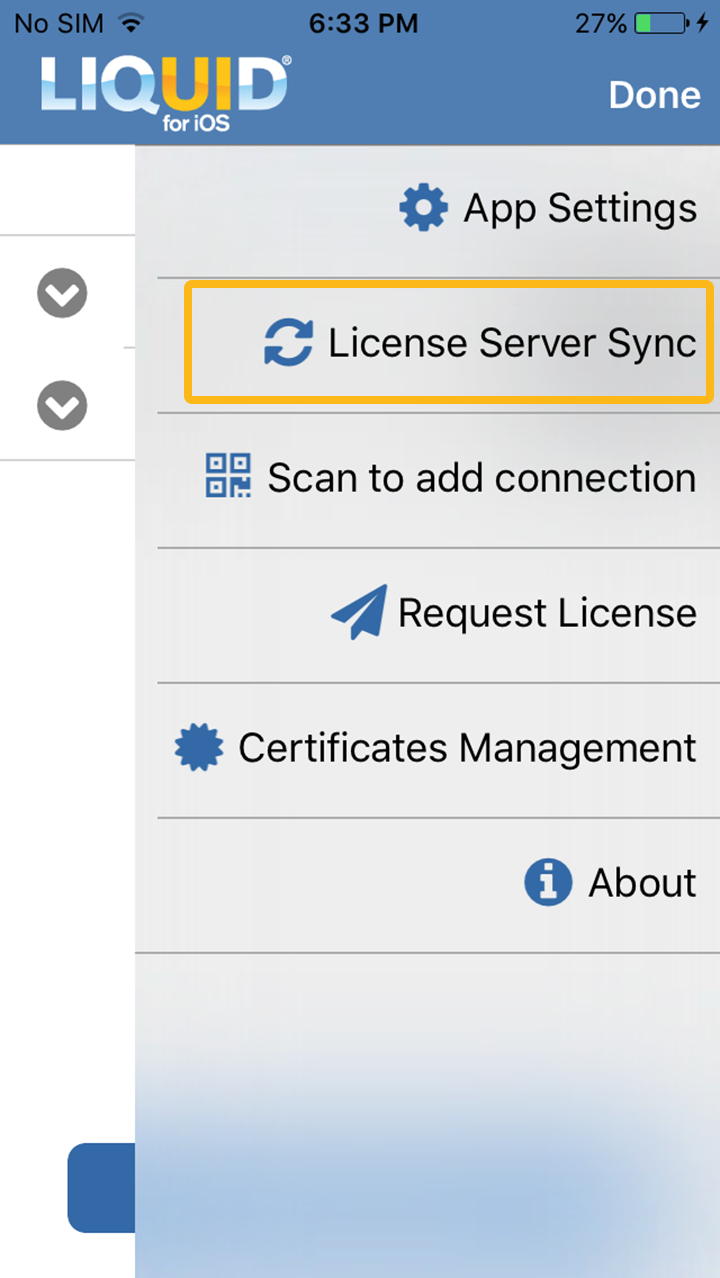Choose Scan to add connection text
This screenshot has height=1278, width=720.
click(481, 477)
